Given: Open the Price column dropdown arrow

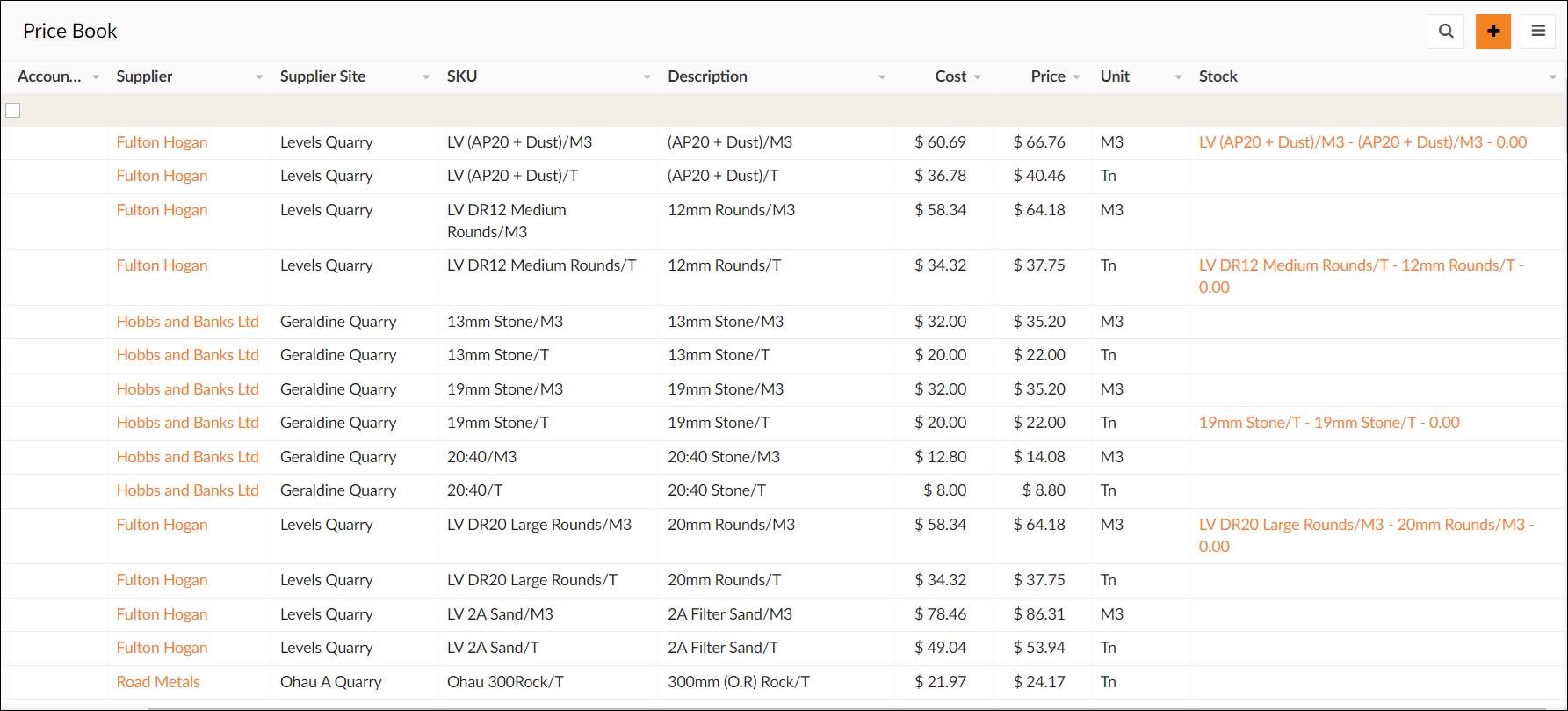Looking at the screenshot, I should point(1077,77).
